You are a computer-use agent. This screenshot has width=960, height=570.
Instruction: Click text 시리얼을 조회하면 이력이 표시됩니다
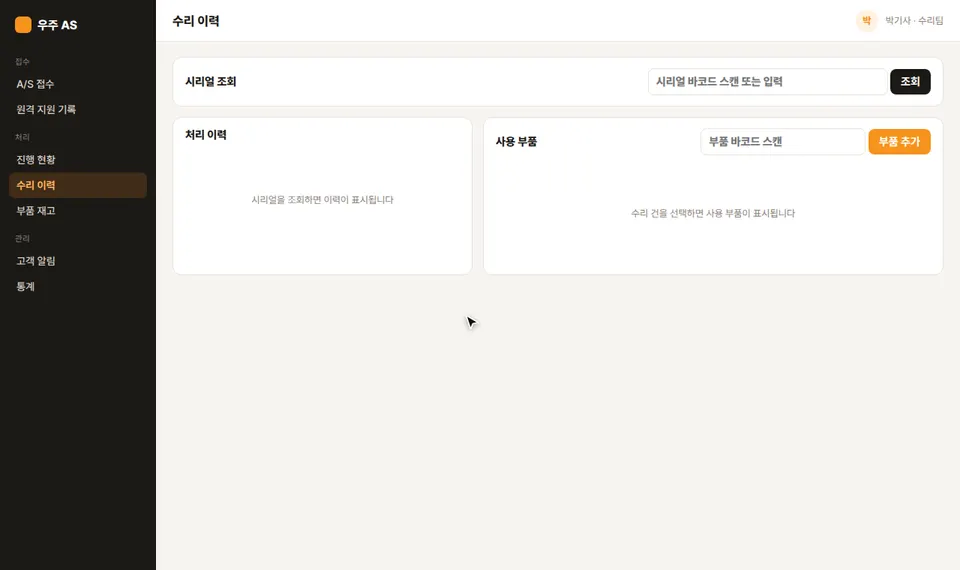point(322,200)
